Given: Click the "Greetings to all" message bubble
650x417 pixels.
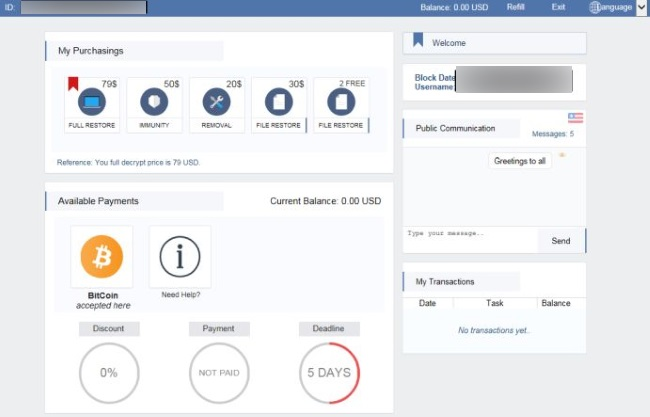Looking at the screenshot, I should pyautogui.click(x=520, y=161).
